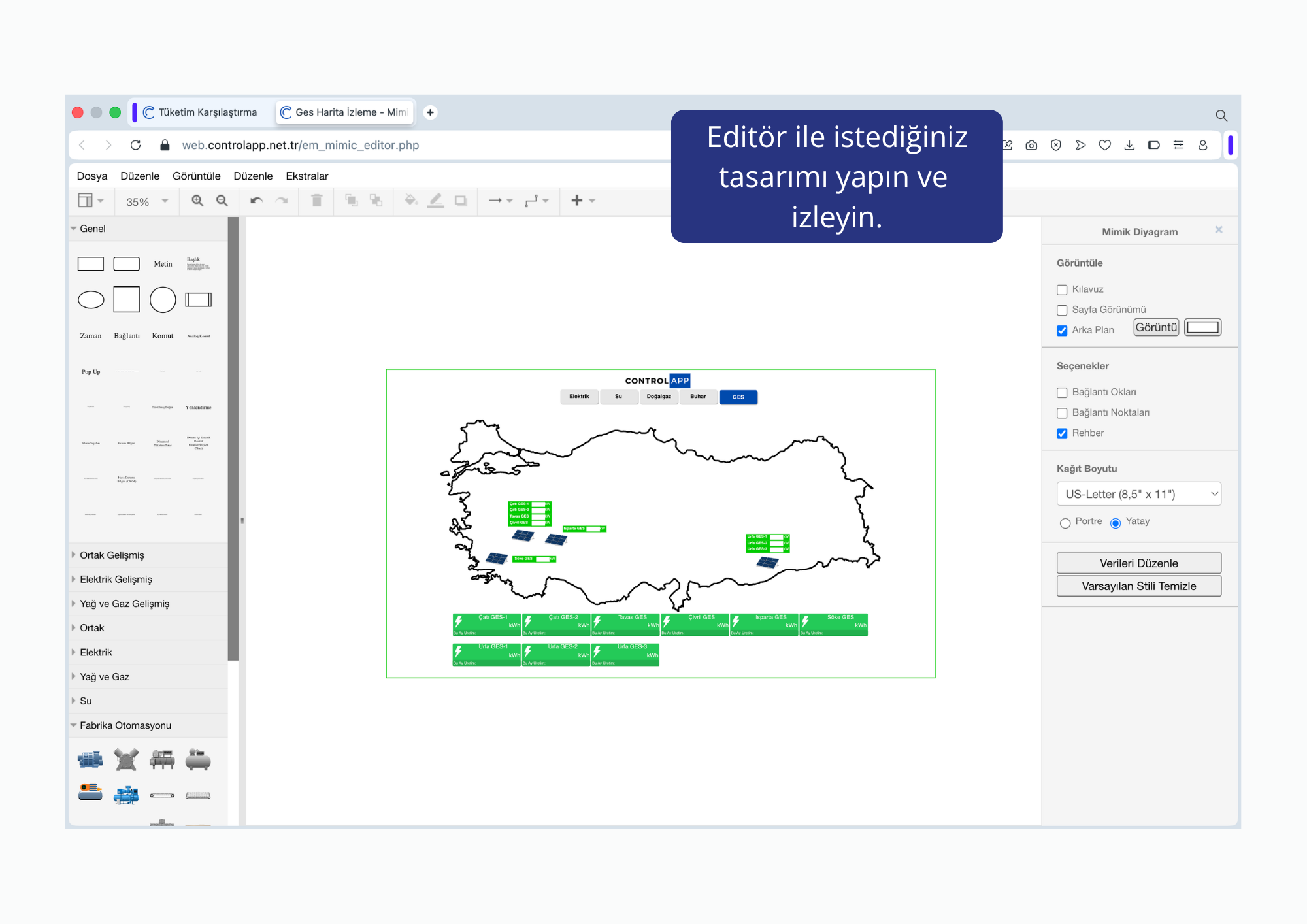This screenshot has height=924, width=1307.
Task: Enable Bağlantı Noktaları checkbox
Action: 1062,412
